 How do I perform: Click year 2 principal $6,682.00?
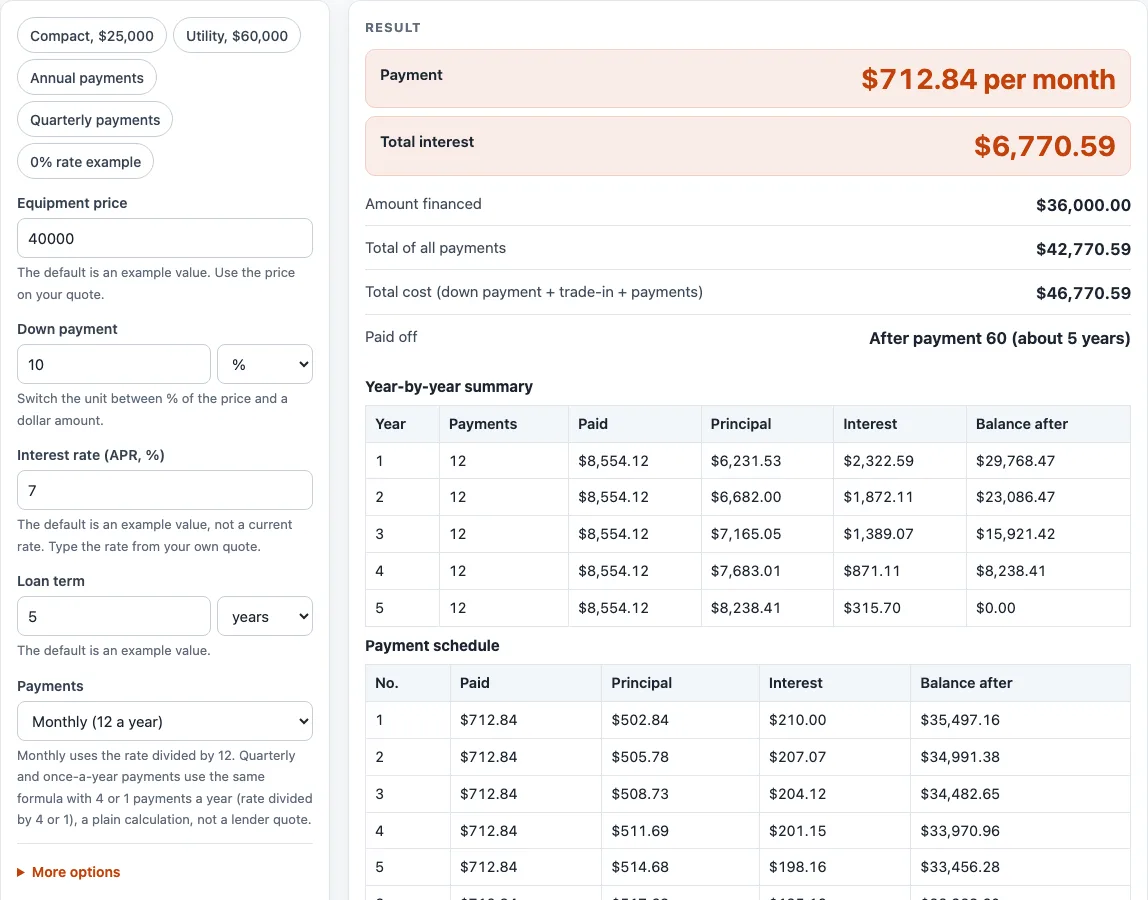point(745,497)
